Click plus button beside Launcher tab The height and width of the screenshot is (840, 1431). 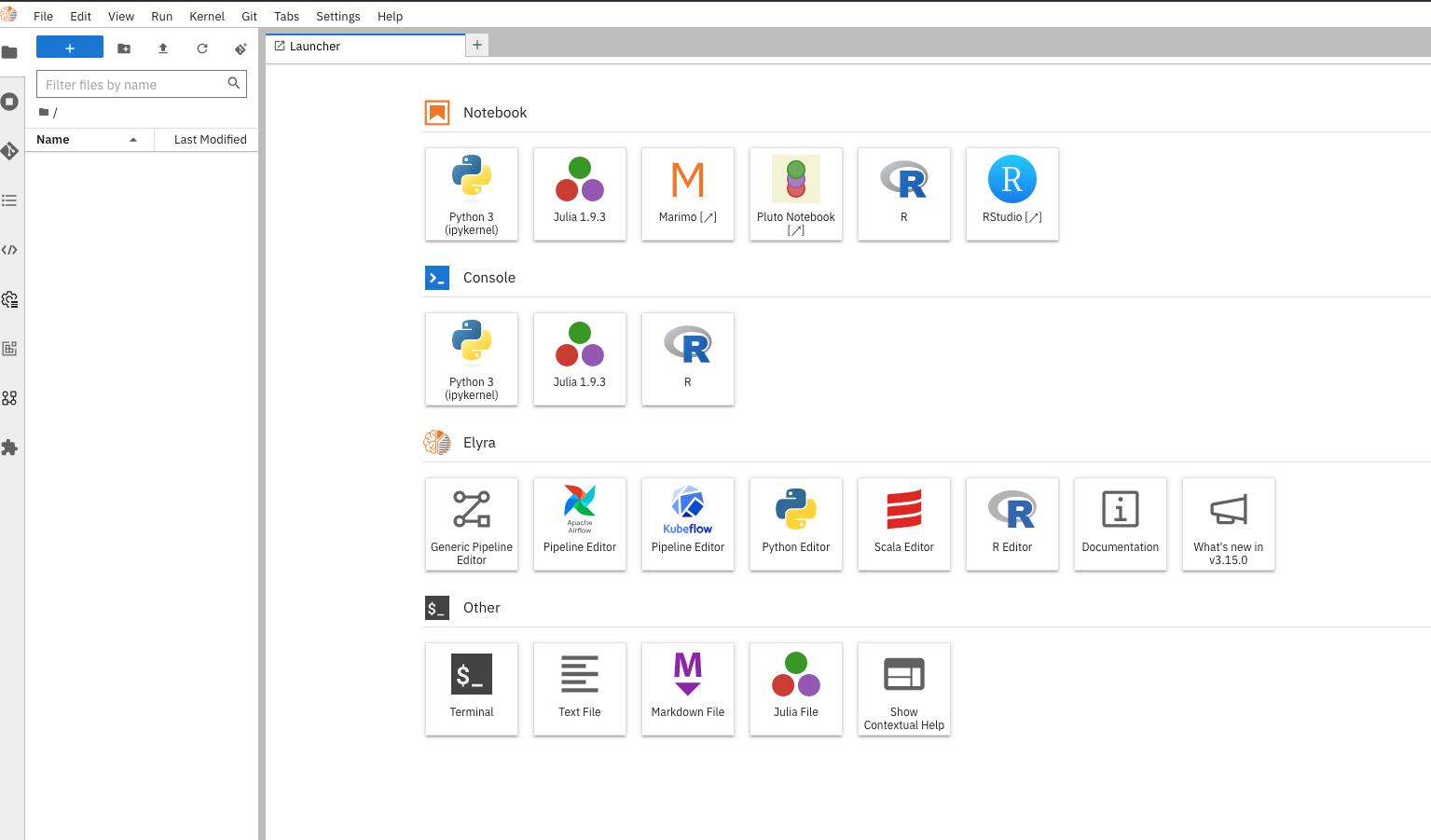point(477,45)
